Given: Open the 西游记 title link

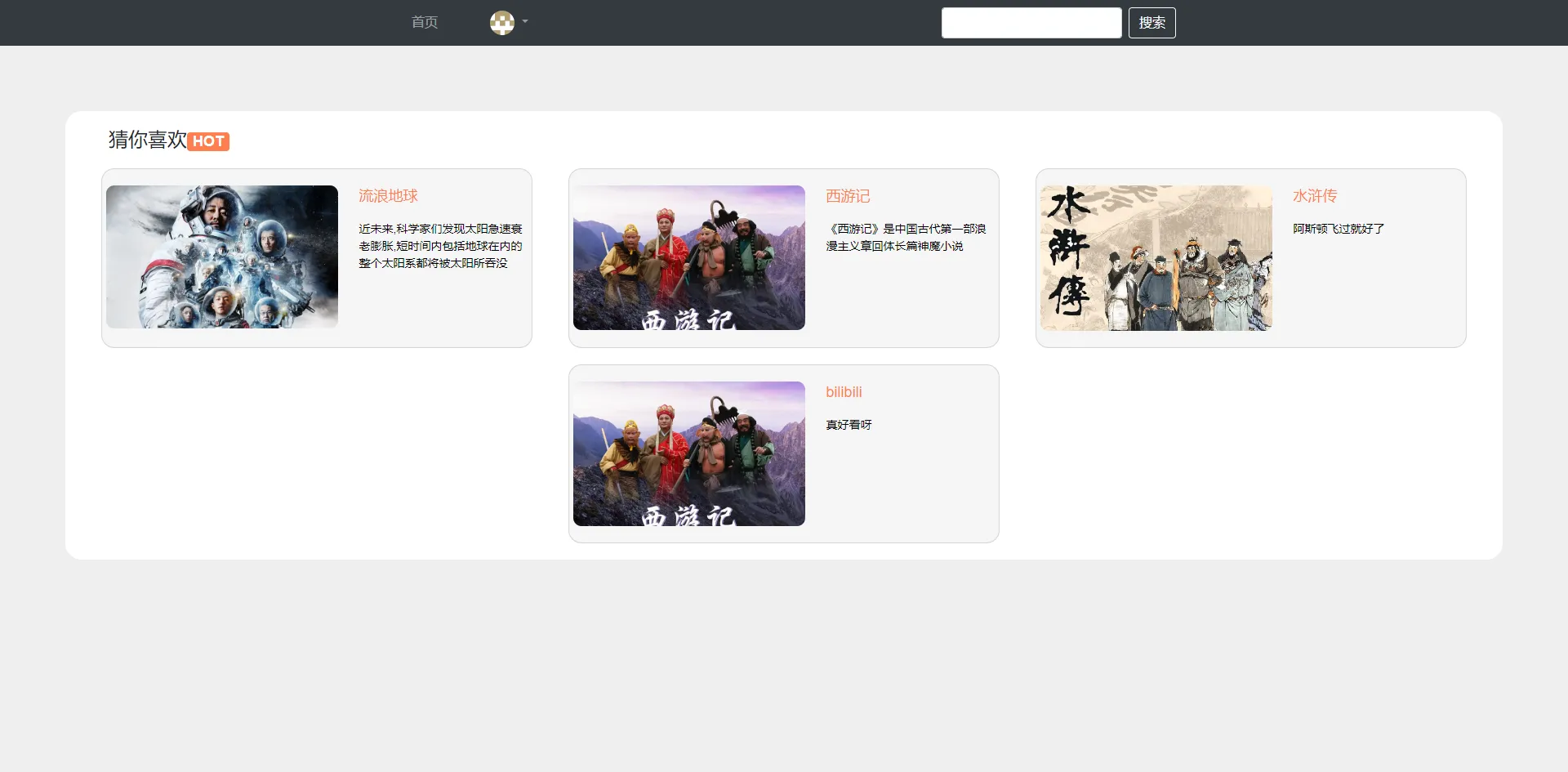Looking at the screenshot, I should click(848, 196).
